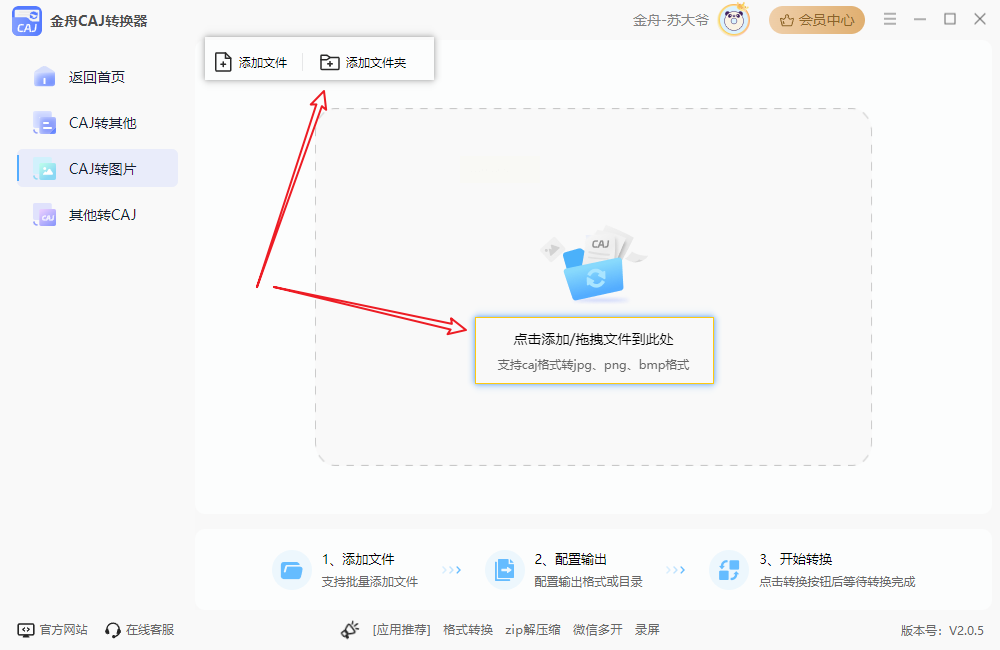Close the converter window

[x=980, y=19]
